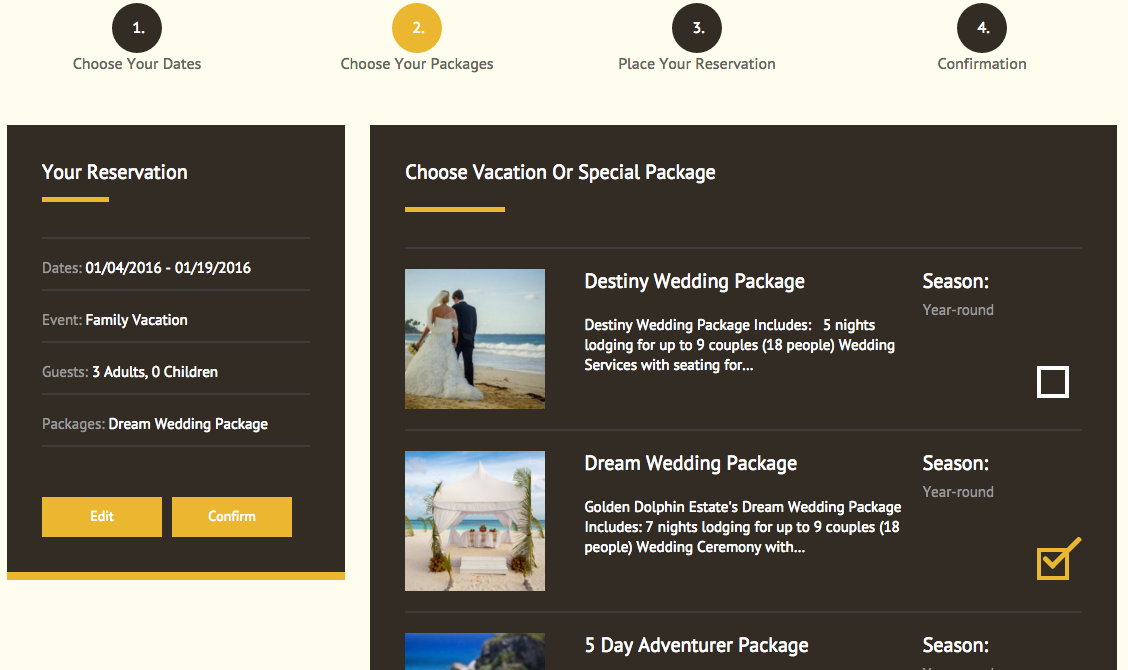Open the Destiny Wedding couple thumbnail
The width and height of the screenshot is (1128, 670).
pyautogui.click(x=475, y=339)
